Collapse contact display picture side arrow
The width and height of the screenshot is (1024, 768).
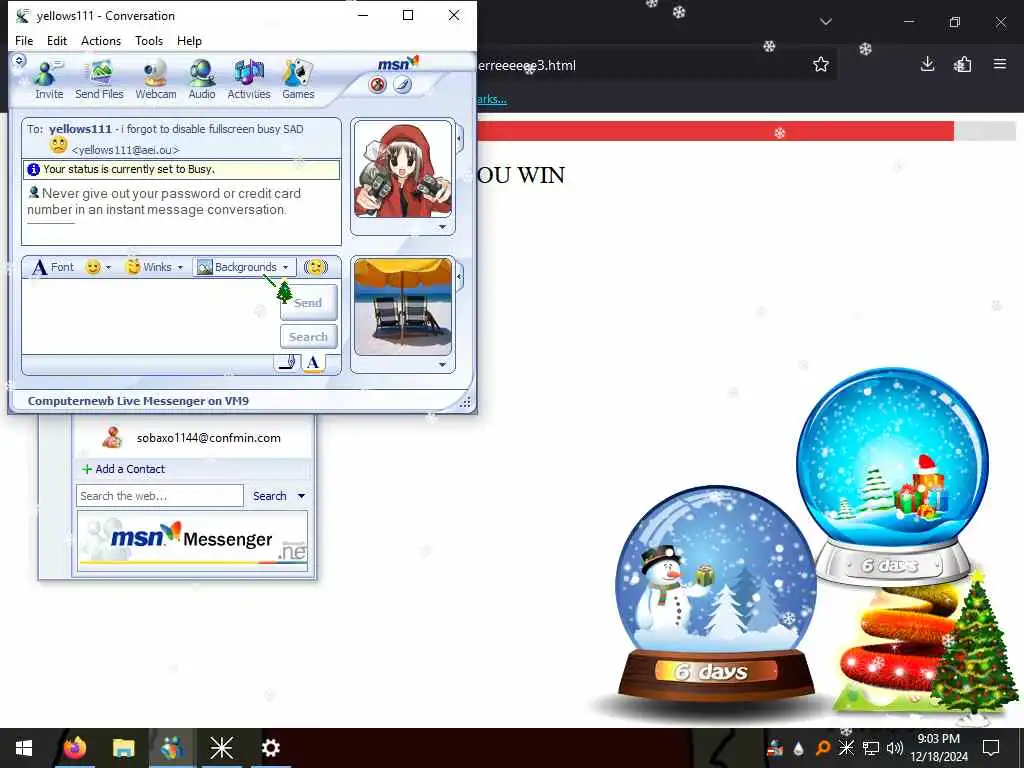coord(460,138)
